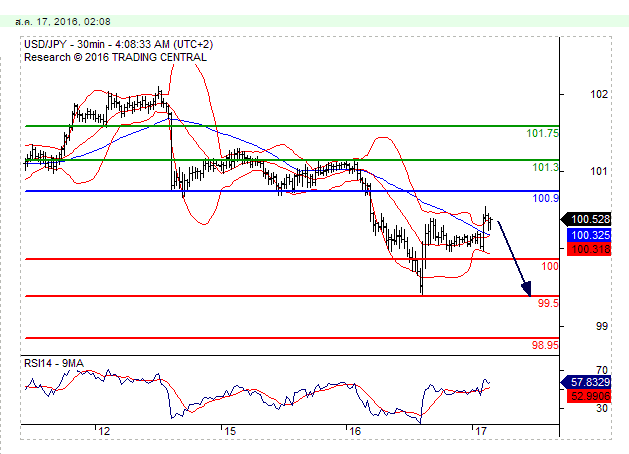Click the RSI axis value 70

602,370
